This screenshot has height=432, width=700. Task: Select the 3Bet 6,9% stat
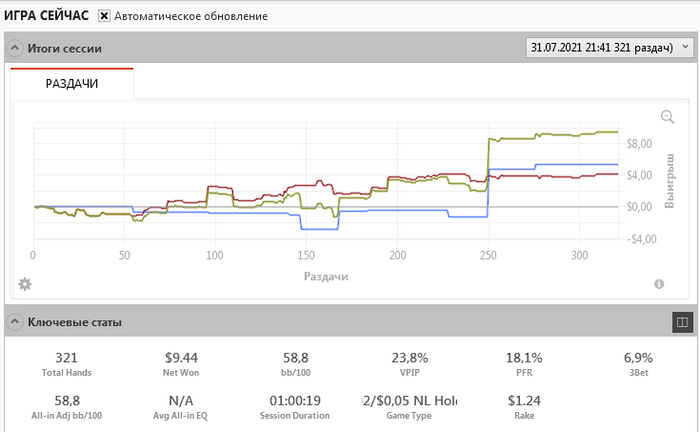(637, 363)
